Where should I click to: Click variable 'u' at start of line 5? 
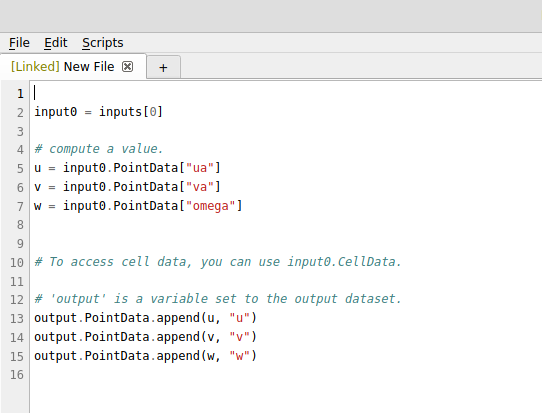(x=38, y=168)
